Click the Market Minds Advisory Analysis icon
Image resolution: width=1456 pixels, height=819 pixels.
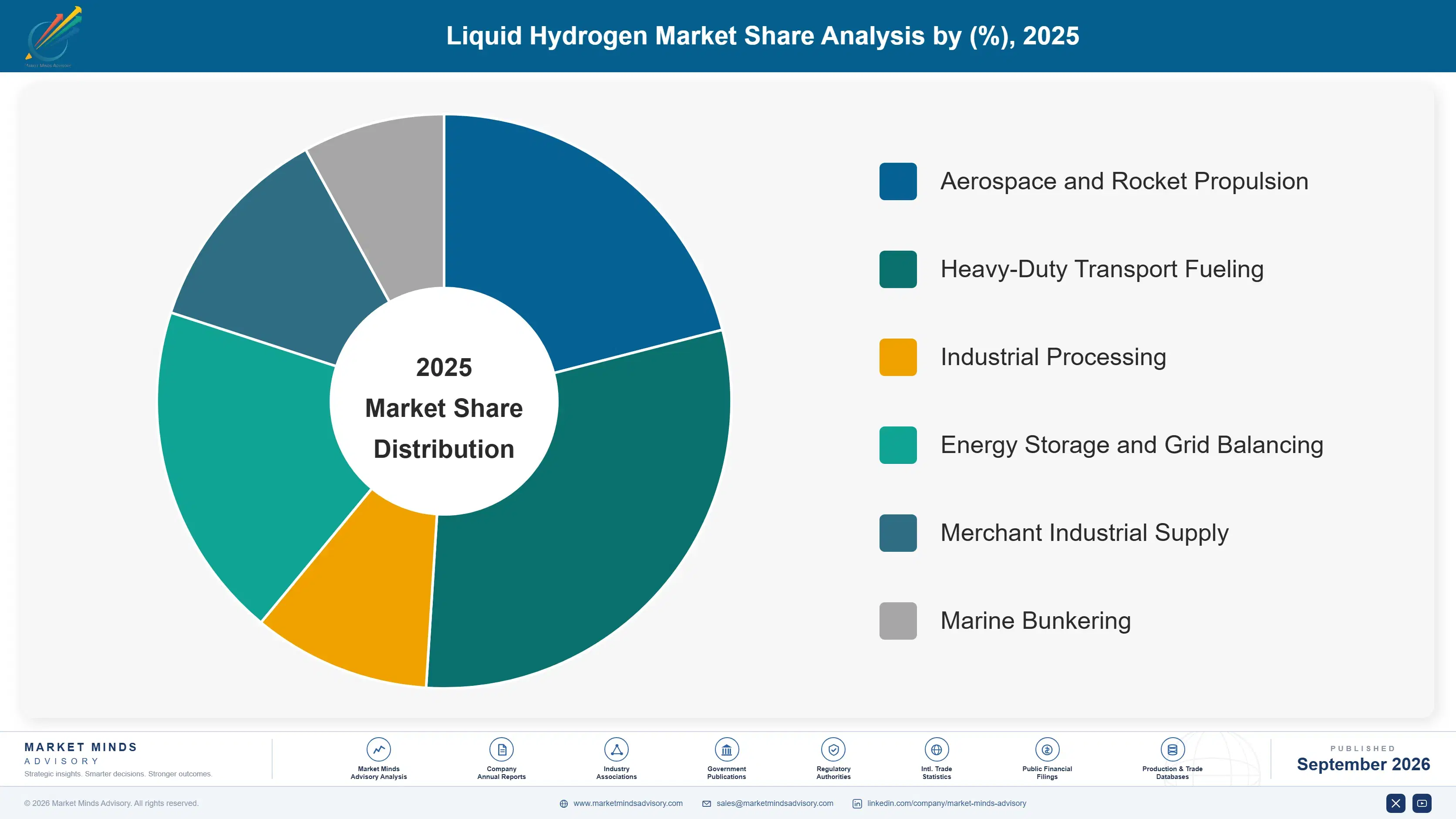coord(378,749)
